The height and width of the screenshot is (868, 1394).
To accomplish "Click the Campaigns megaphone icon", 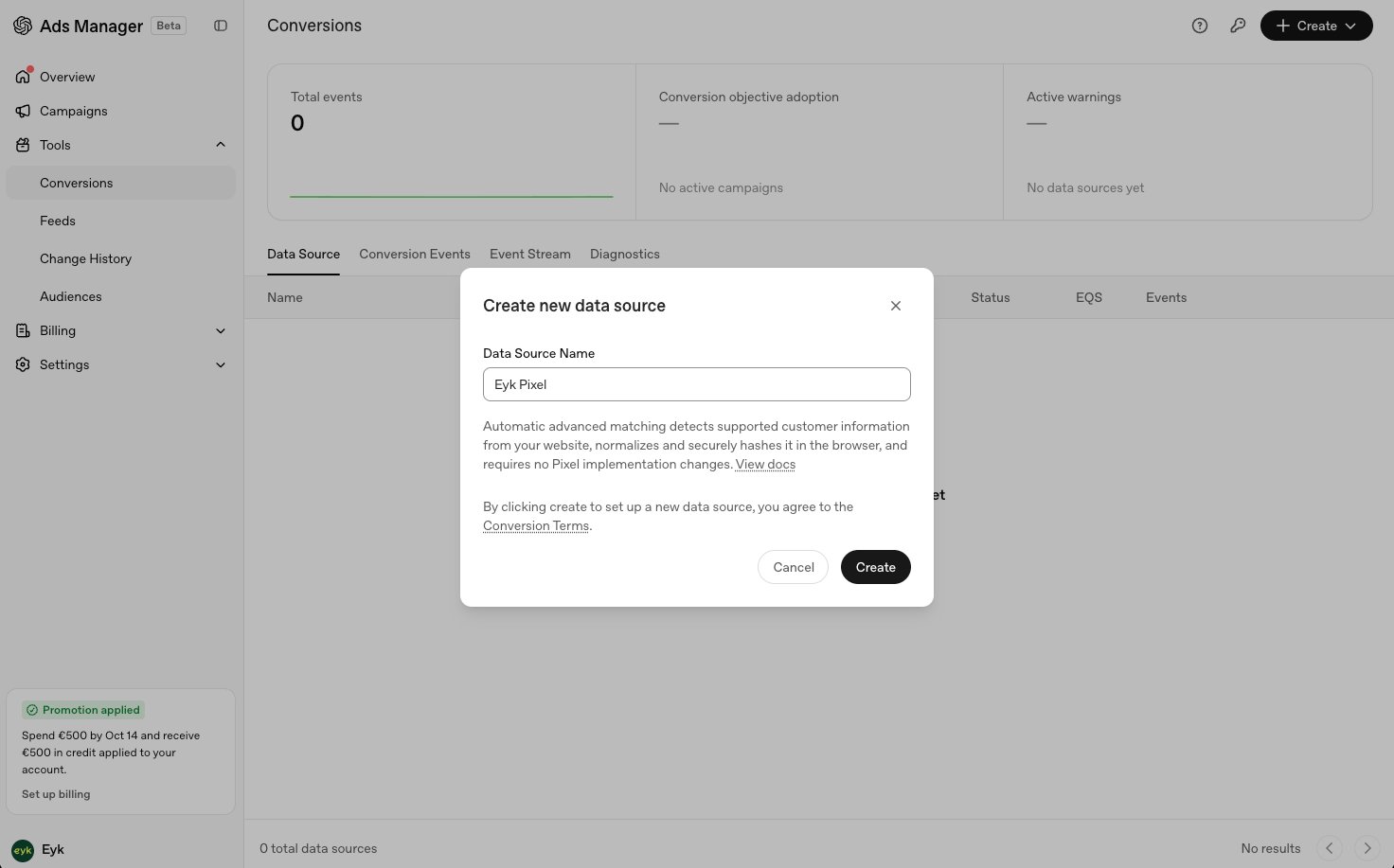I will (23, 111).
